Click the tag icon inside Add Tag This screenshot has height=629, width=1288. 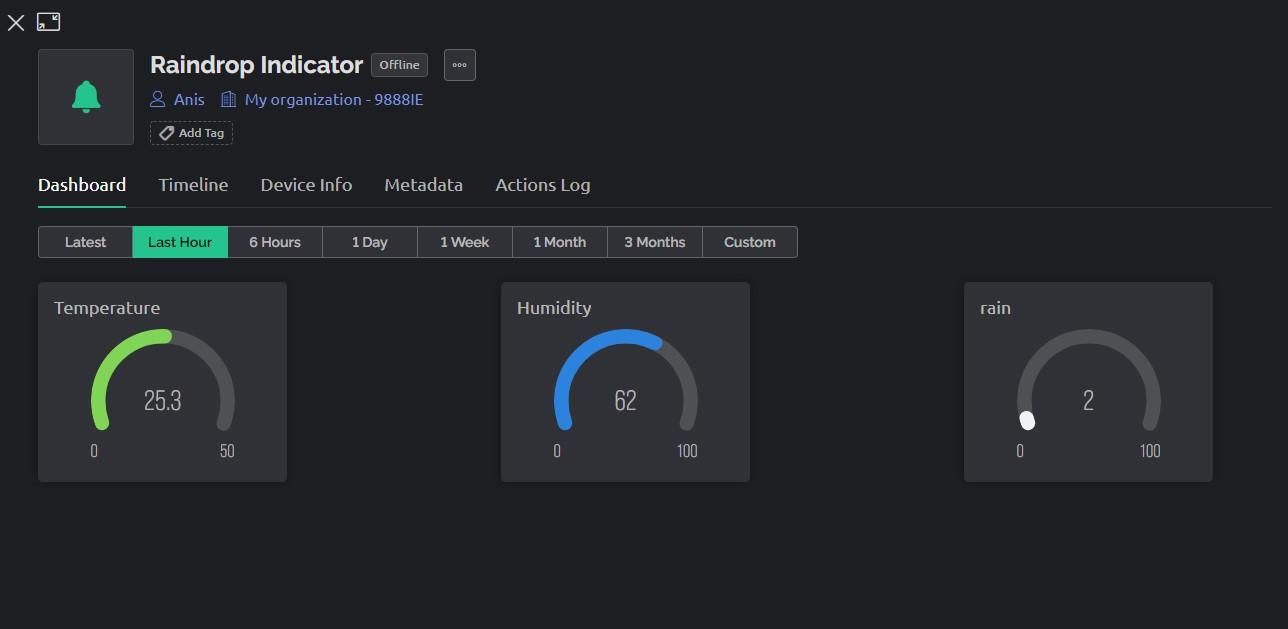pos(166,132)
